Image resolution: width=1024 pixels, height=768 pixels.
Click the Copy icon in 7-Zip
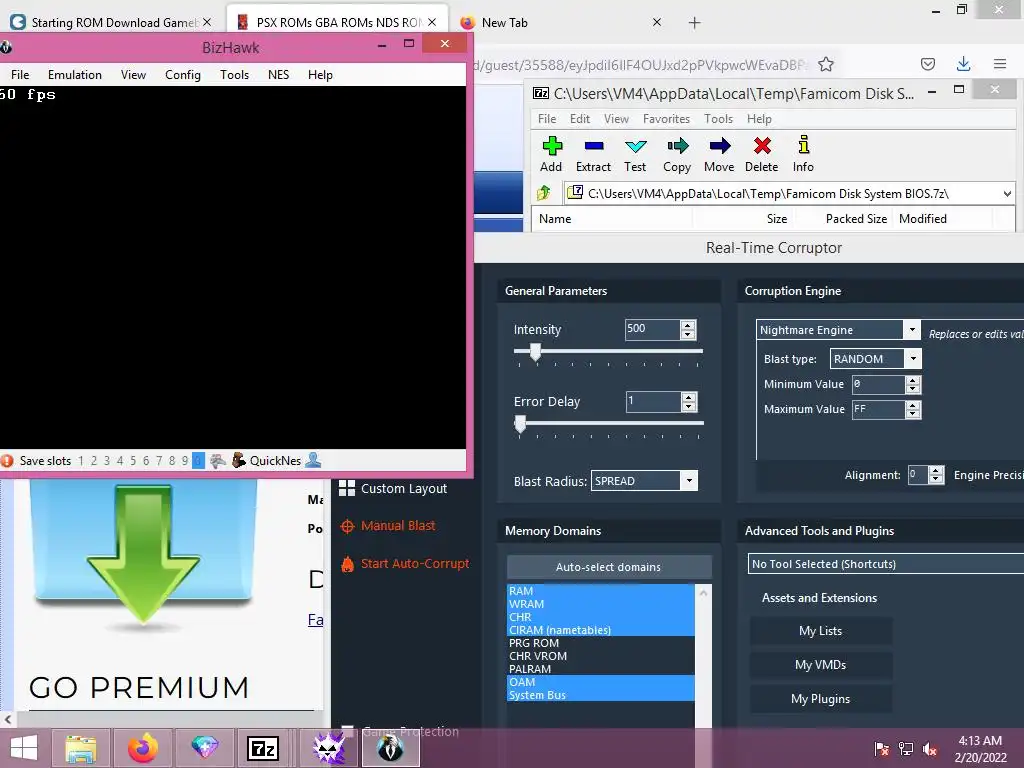point(677,146)
